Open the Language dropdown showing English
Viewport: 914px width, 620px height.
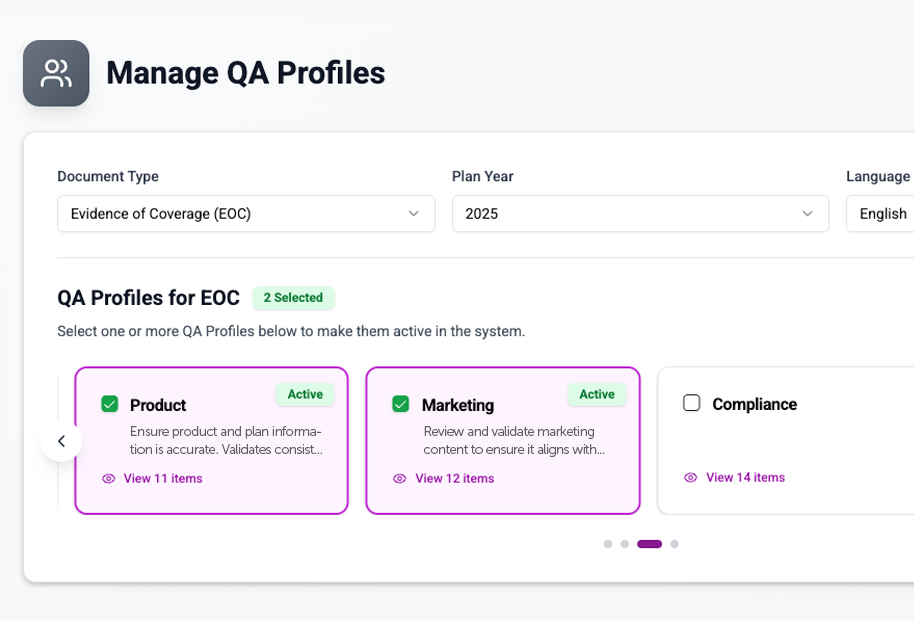click(885, 213)
